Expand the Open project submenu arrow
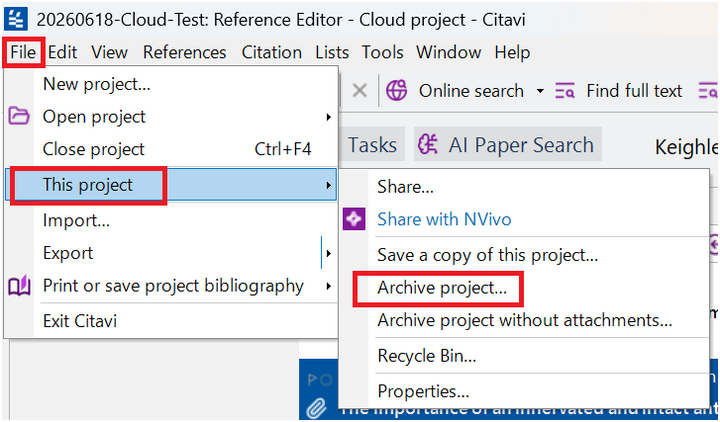The height and width of the screenshot is (422, 720). coord(328,117)
